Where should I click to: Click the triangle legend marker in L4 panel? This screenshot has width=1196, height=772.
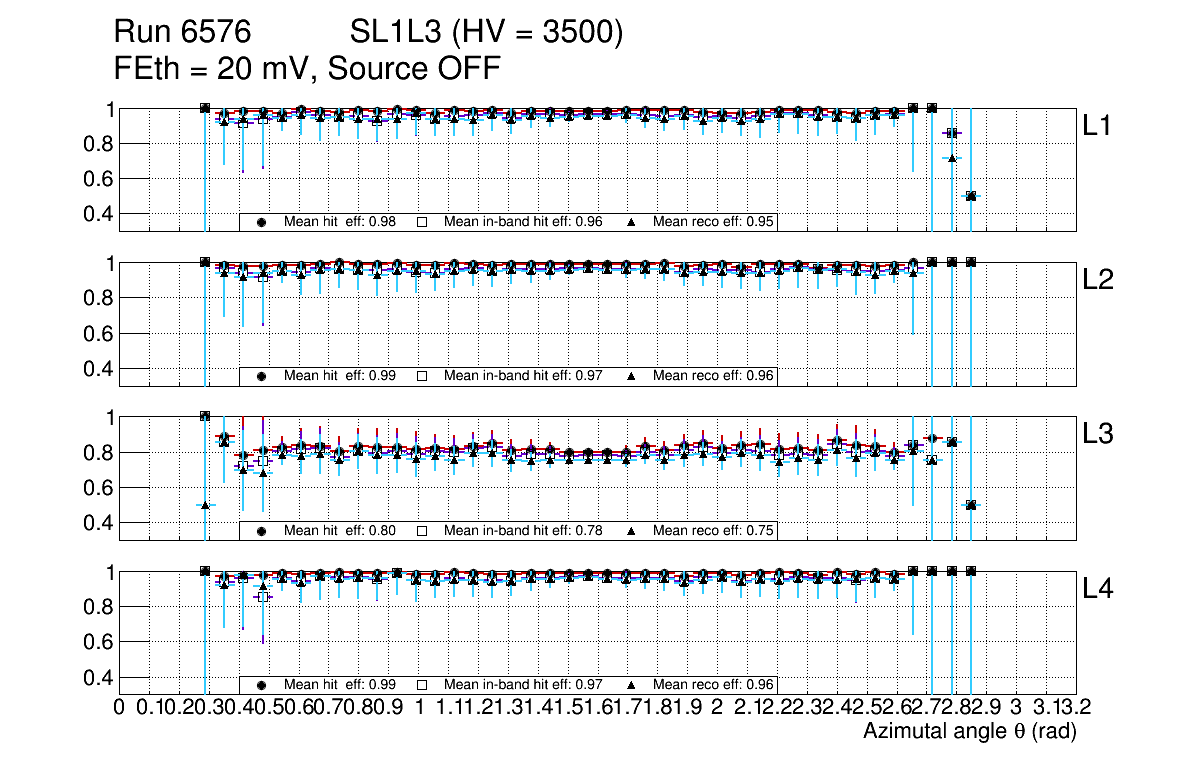click(x=632, y=685)
